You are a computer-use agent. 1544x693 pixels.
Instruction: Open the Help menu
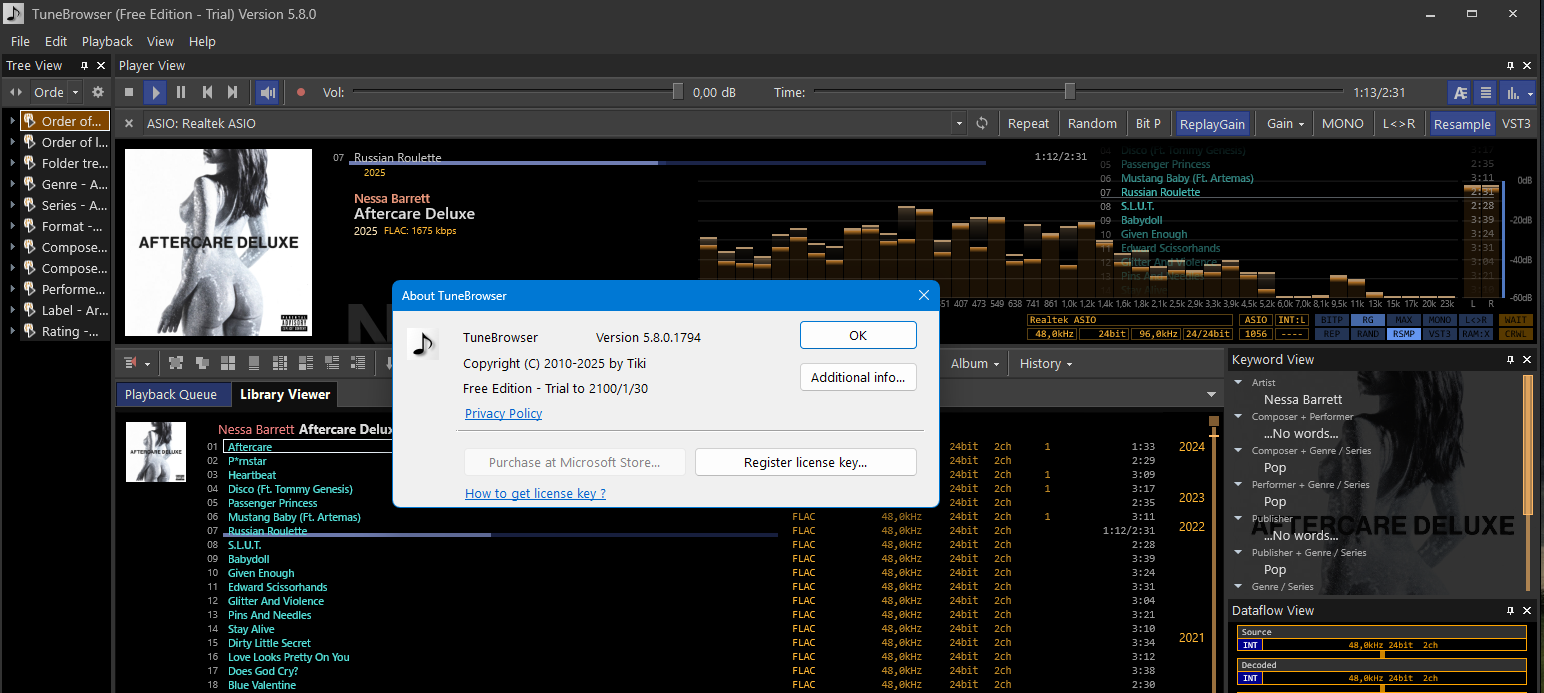click(x=202, y=41)
